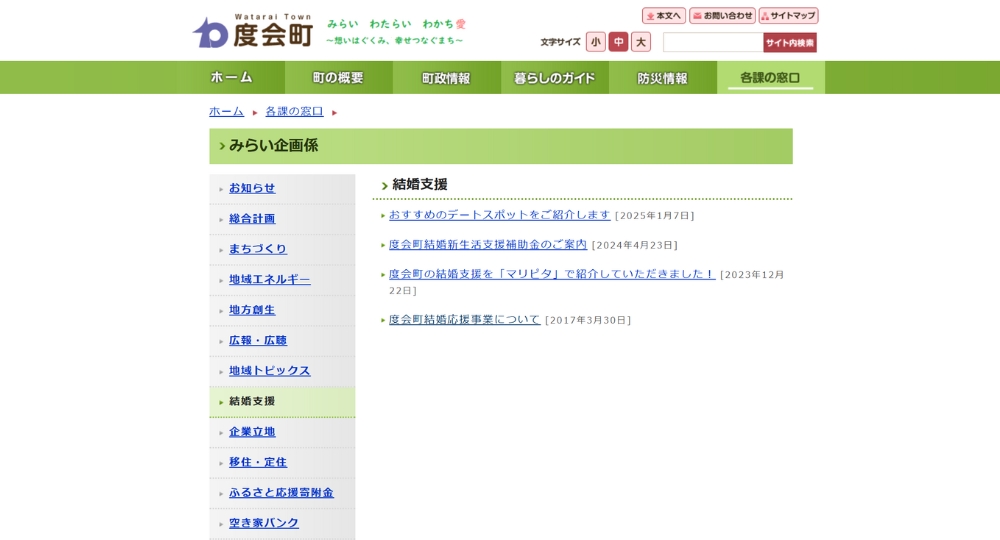Select medium font size 中 button
The height and width of the screenshot is (540, 1000).
click(x=618, y=42)
